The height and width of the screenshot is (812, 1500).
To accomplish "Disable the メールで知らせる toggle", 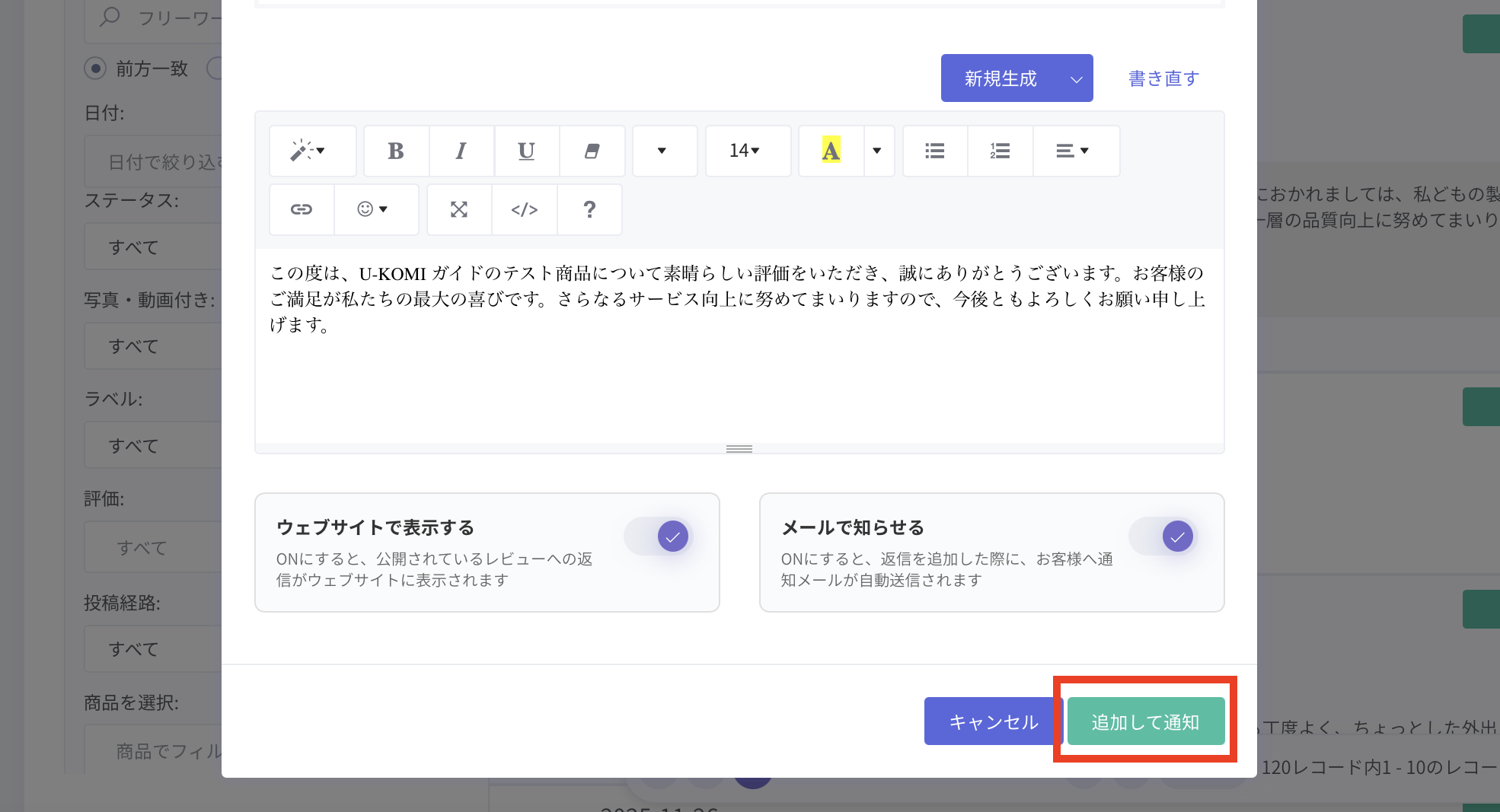I will pos(1163,537).
